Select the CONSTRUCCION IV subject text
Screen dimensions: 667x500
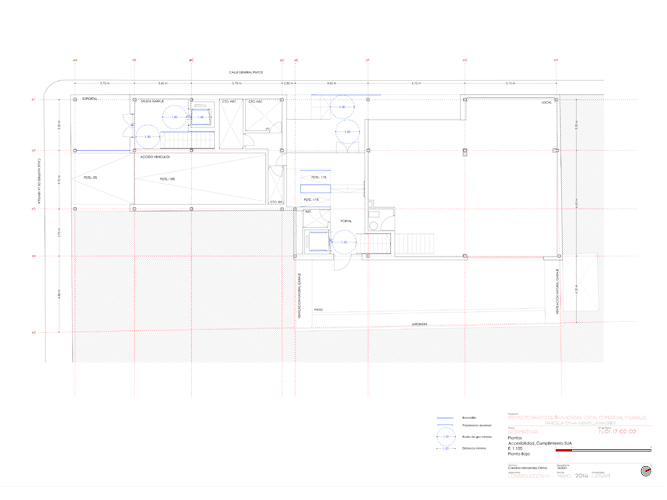click(x=528, y=476)
